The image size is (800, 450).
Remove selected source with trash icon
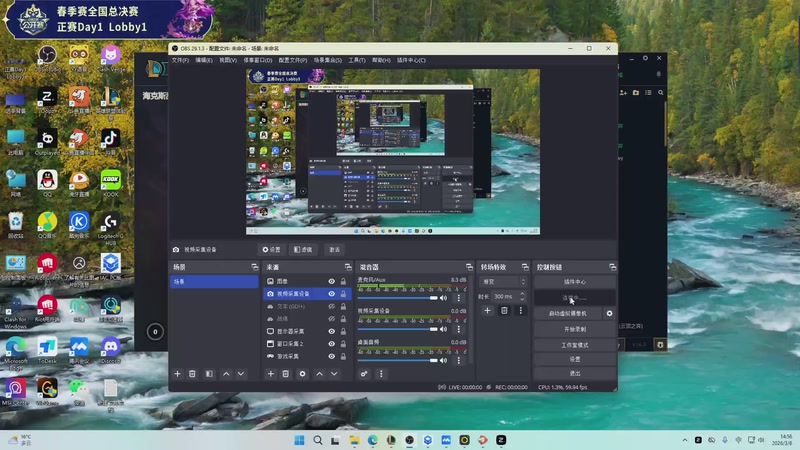tap(286, 374)
